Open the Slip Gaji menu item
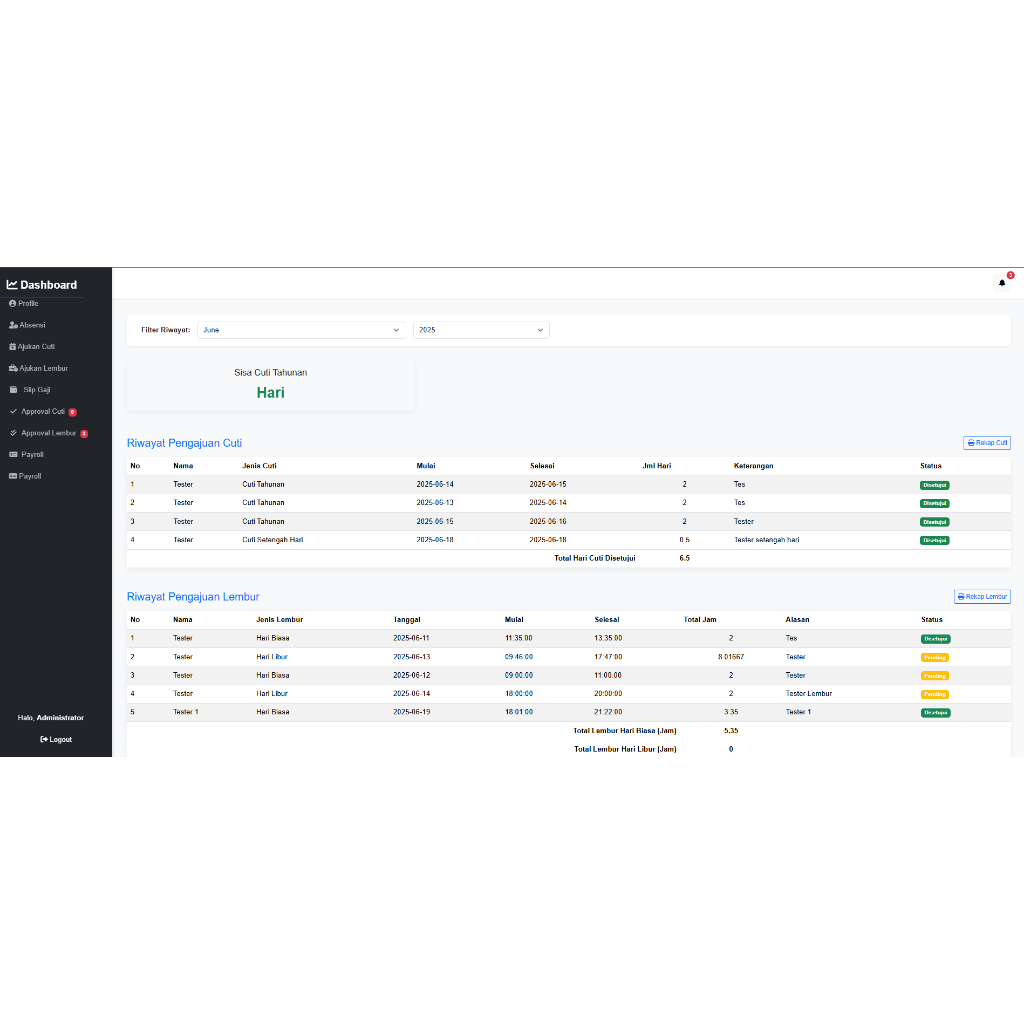 click(x=36, y=390)
